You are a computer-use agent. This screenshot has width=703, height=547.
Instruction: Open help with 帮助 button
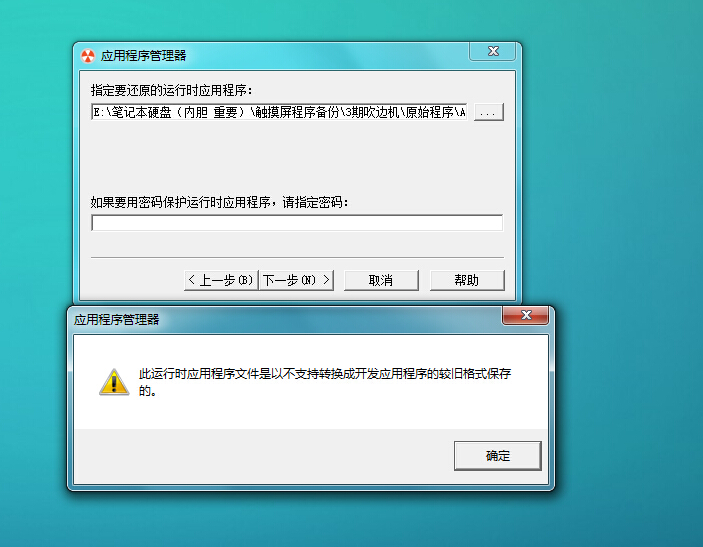pyautogui.click(x=467, y=280)
